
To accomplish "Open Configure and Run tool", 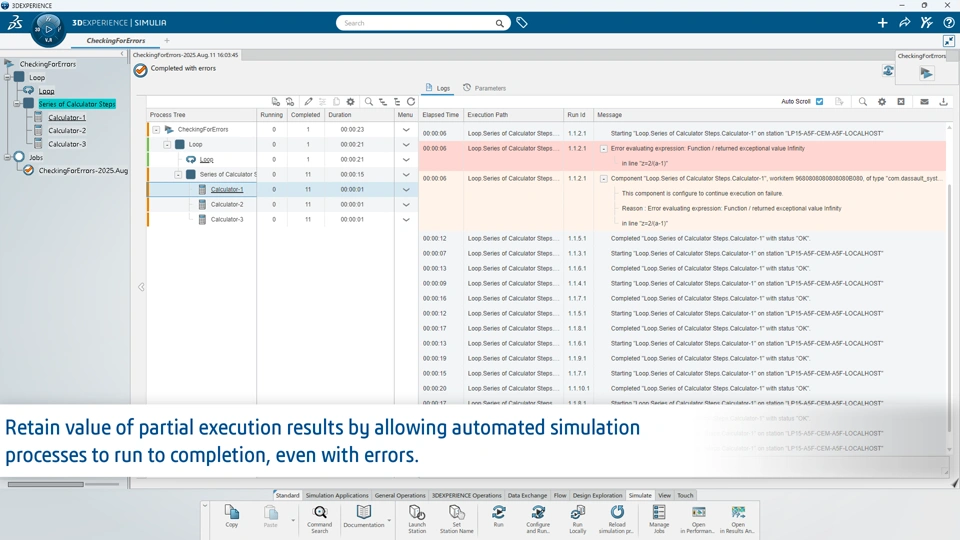I will [x=538, y=519].
